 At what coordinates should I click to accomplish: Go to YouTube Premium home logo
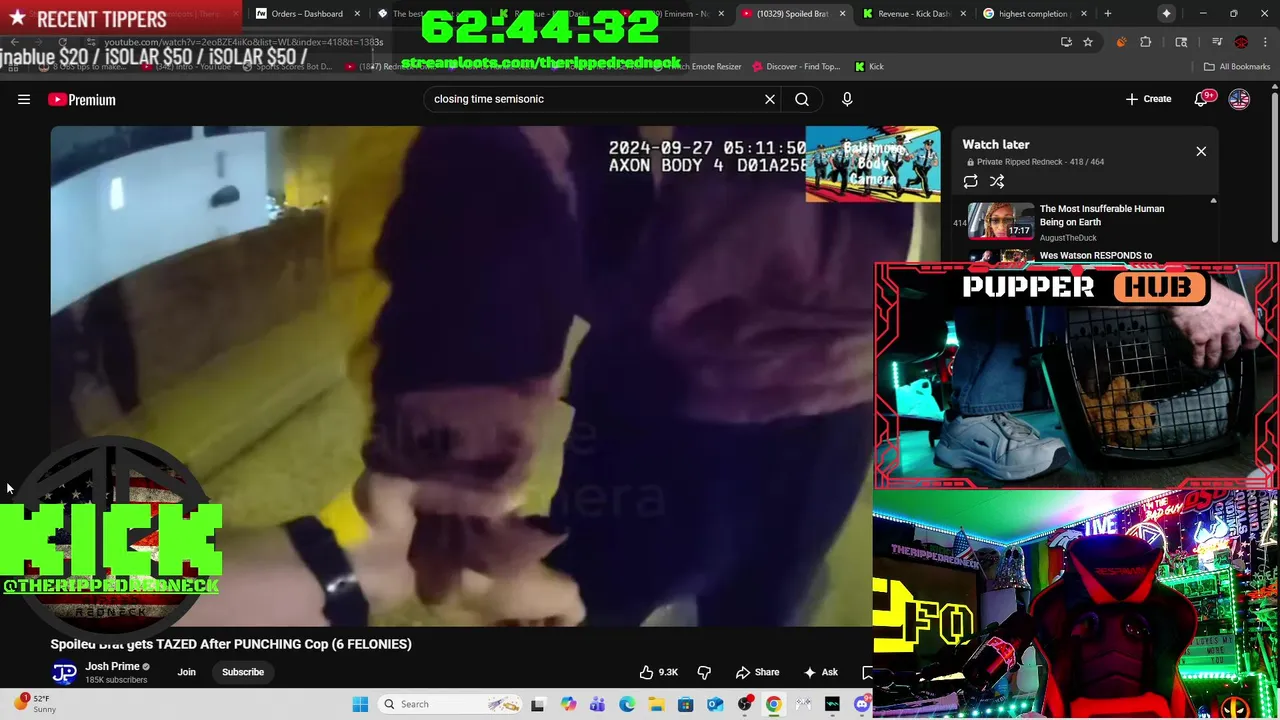click(x=82, y=99)
